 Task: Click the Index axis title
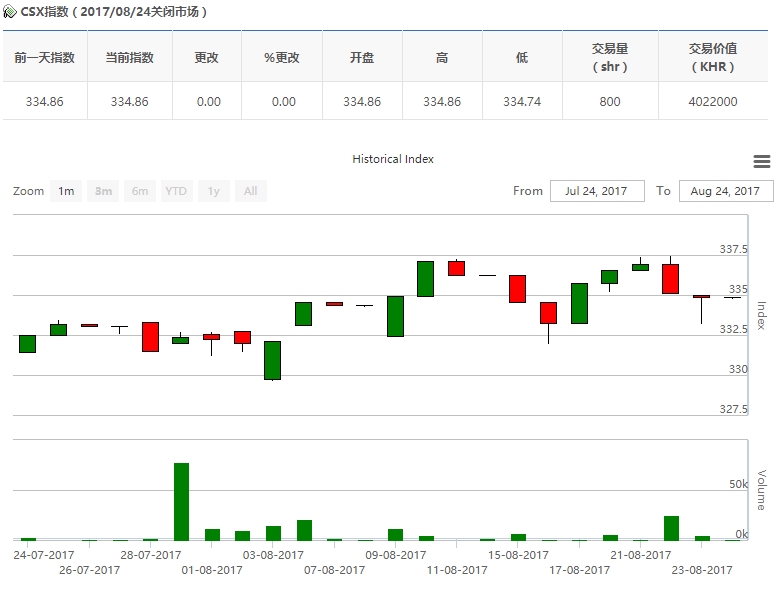[762, 315]
